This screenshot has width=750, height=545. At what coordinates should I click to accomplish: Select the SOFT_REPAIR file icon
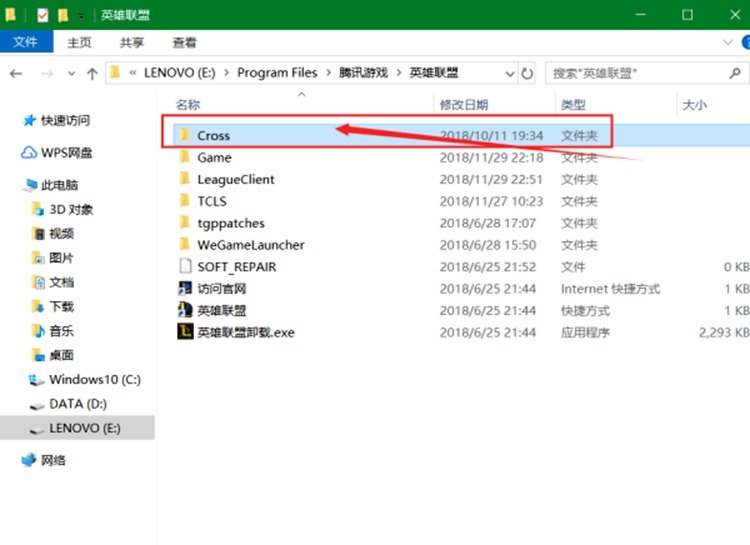(185, 267)
